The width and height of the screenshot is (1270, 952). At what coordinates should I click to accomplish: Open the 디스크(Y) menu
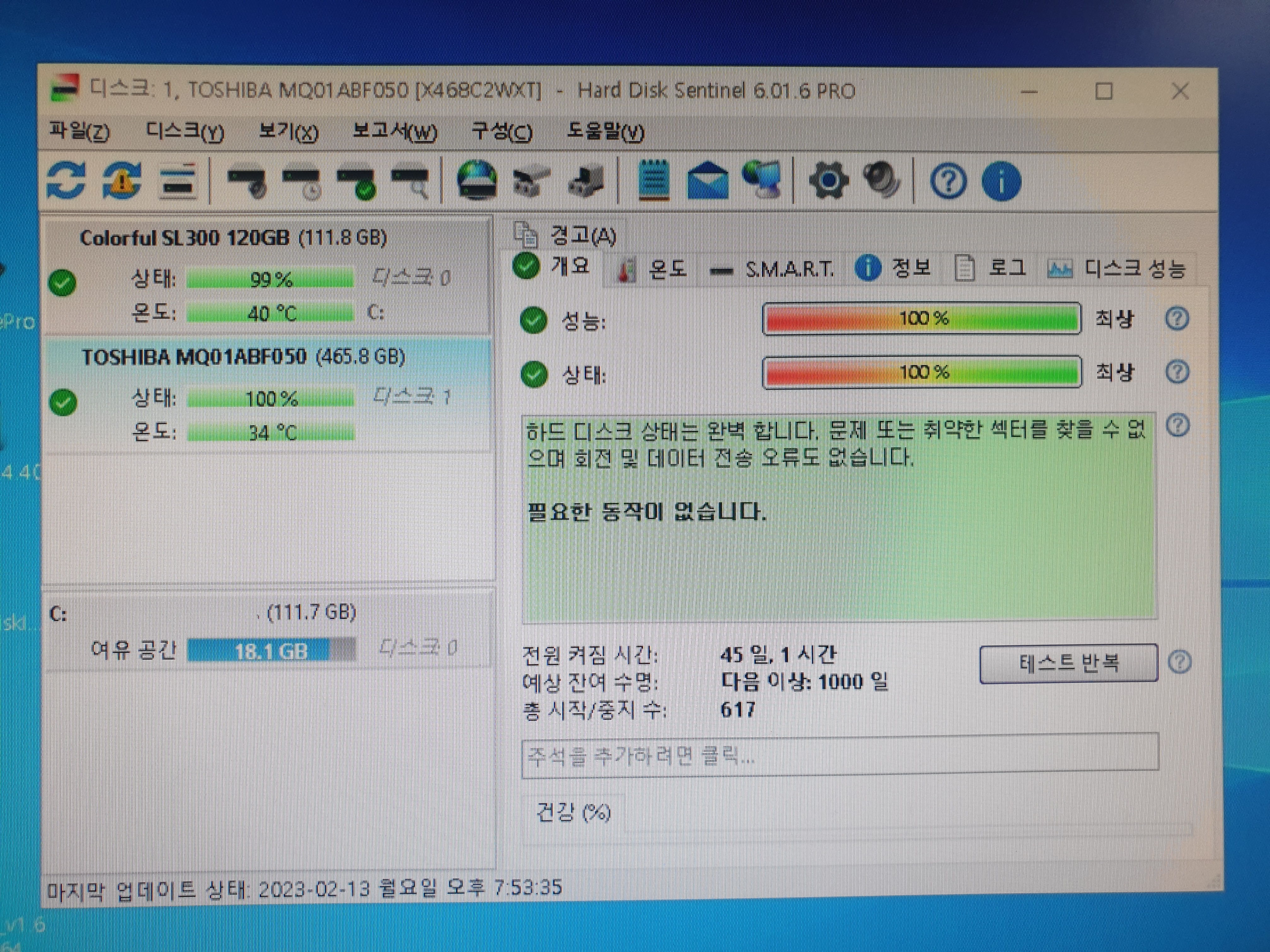[x=186, y=131]
